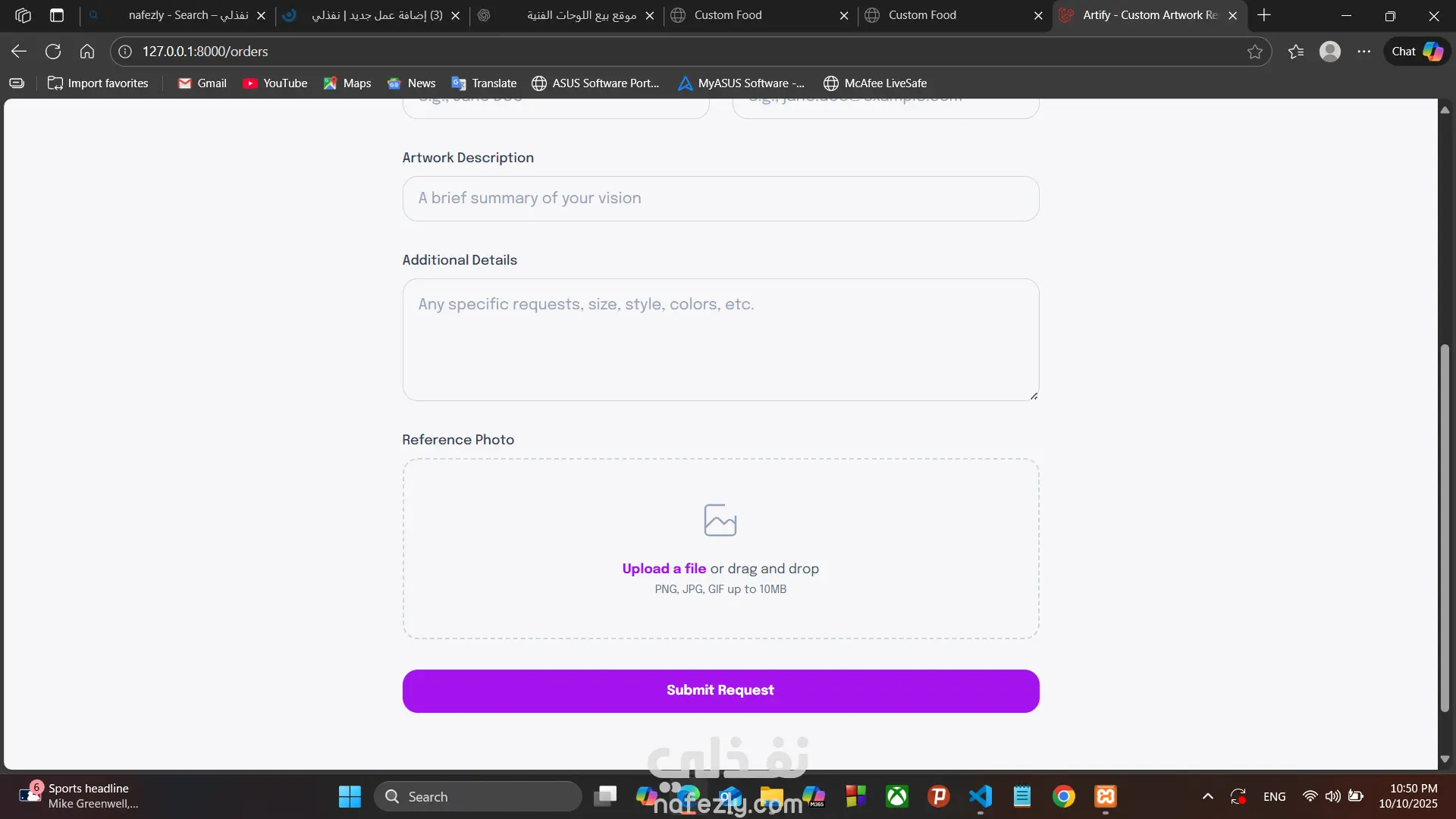
Task: Click the image placeholder icon in upload area
Action: [720, 520]
